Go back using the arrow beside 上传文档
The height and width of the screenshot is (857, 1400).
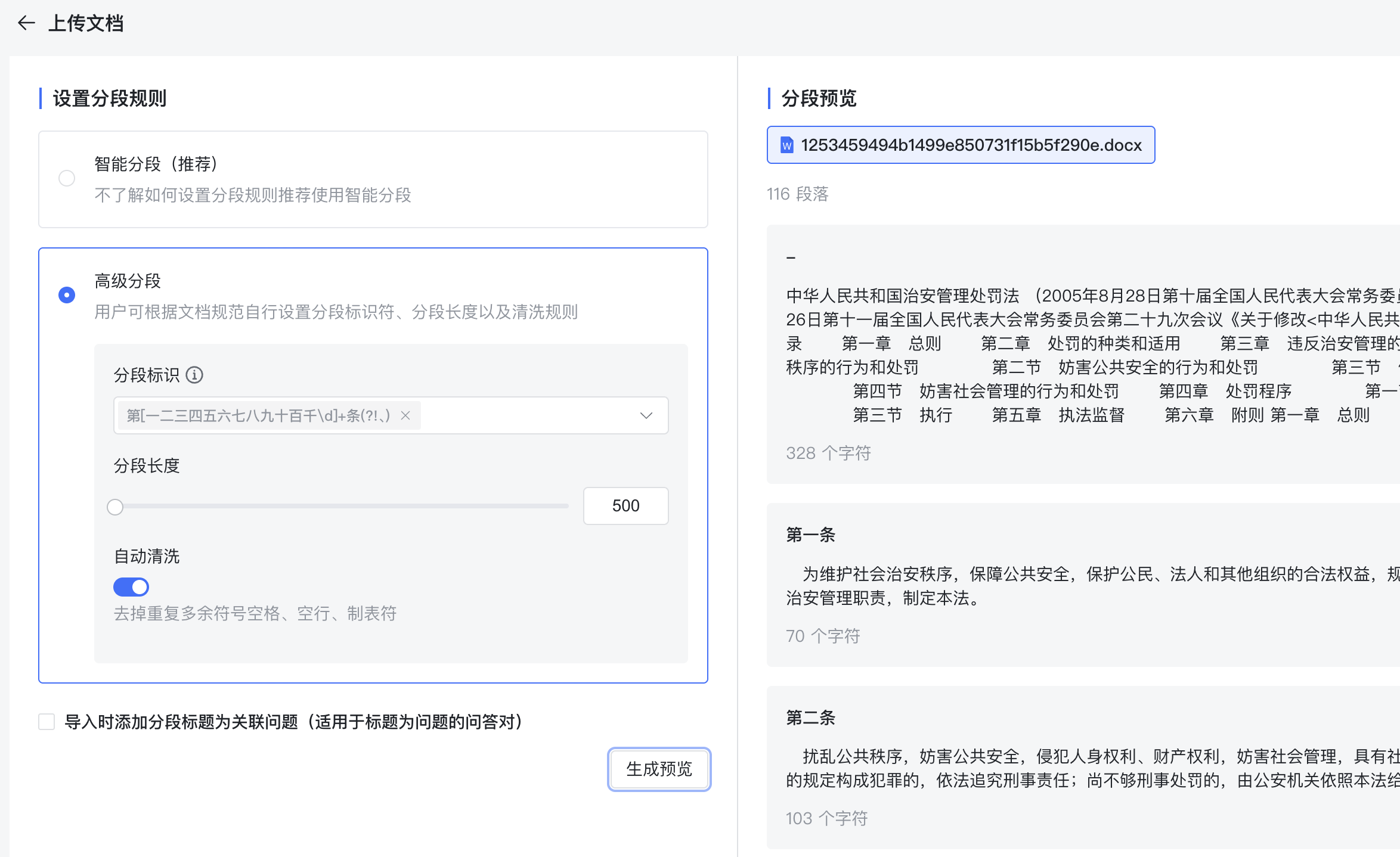[x=26, y=23]
